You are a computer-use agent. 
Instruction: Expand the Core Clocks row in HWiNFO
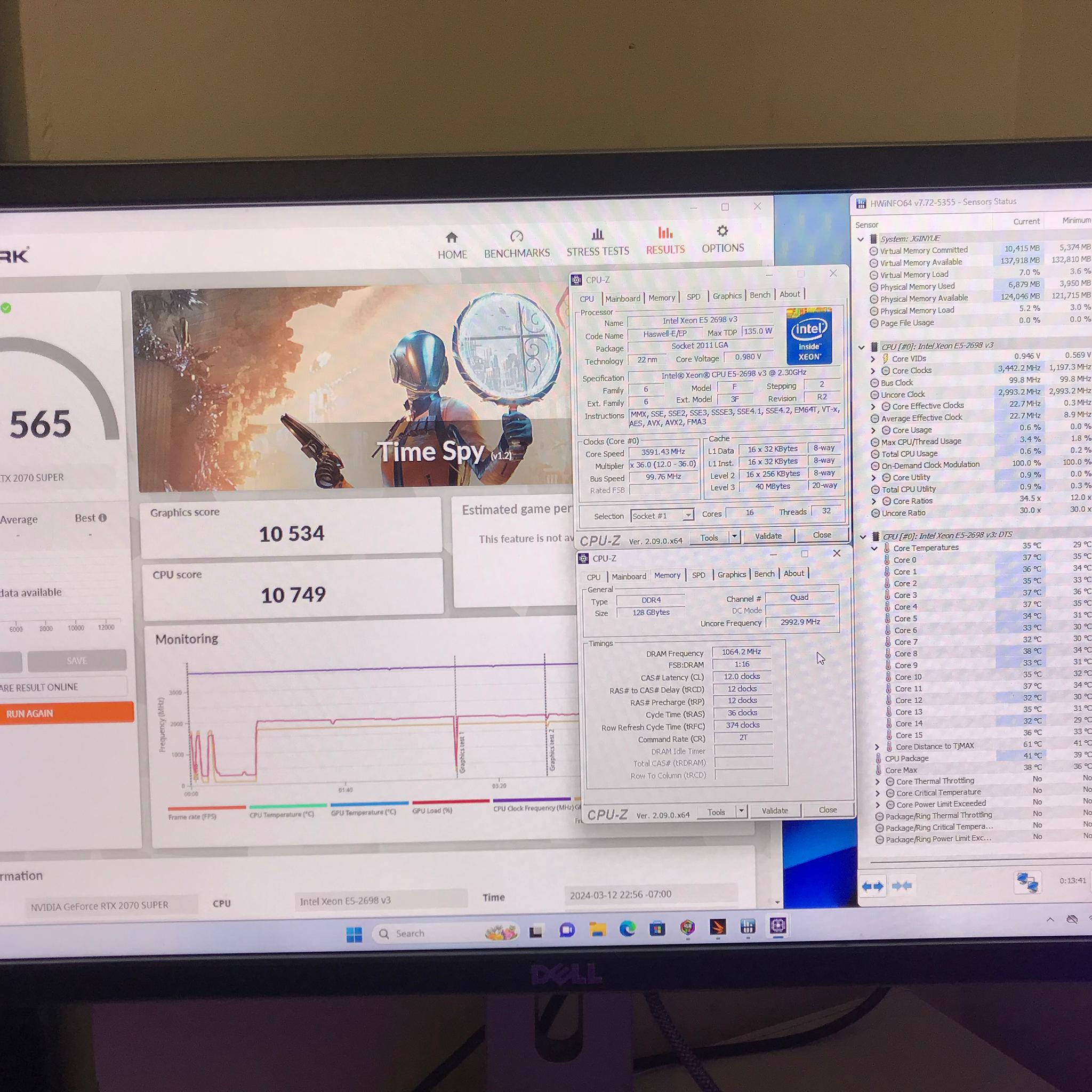point(873,371)
